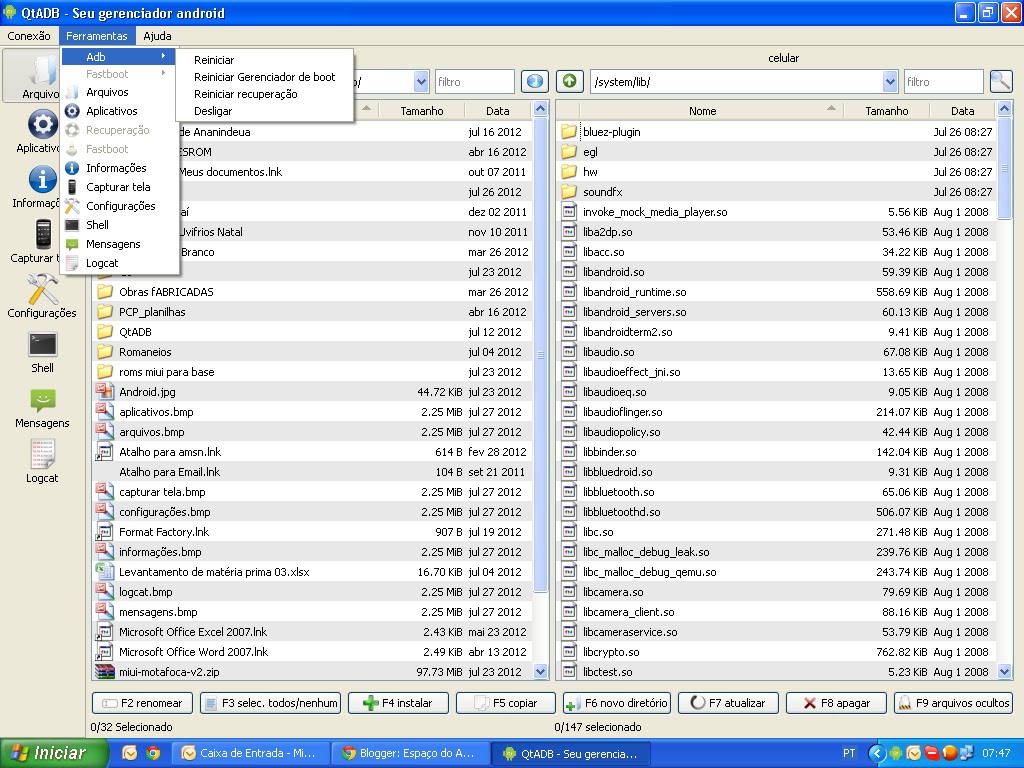Expand the Adb submenu arrow
This screenshot has width=1024, height=768.
[x=163, y=56]
